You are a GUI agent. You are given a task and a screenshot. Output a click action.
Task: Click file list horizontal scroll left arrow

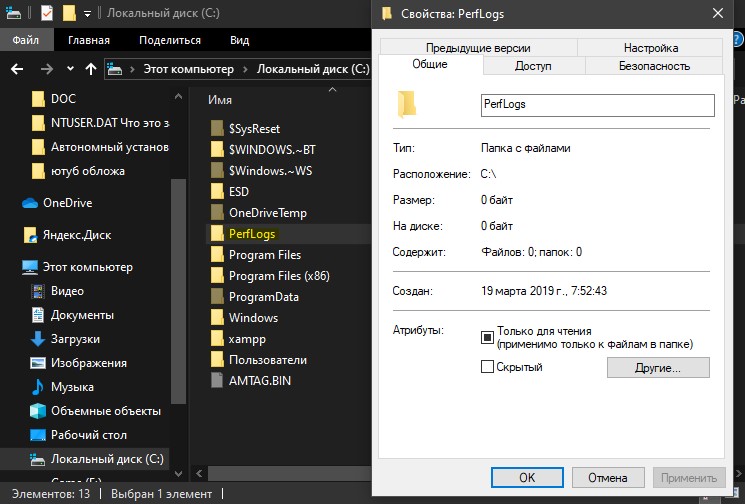tap(199, 473)
